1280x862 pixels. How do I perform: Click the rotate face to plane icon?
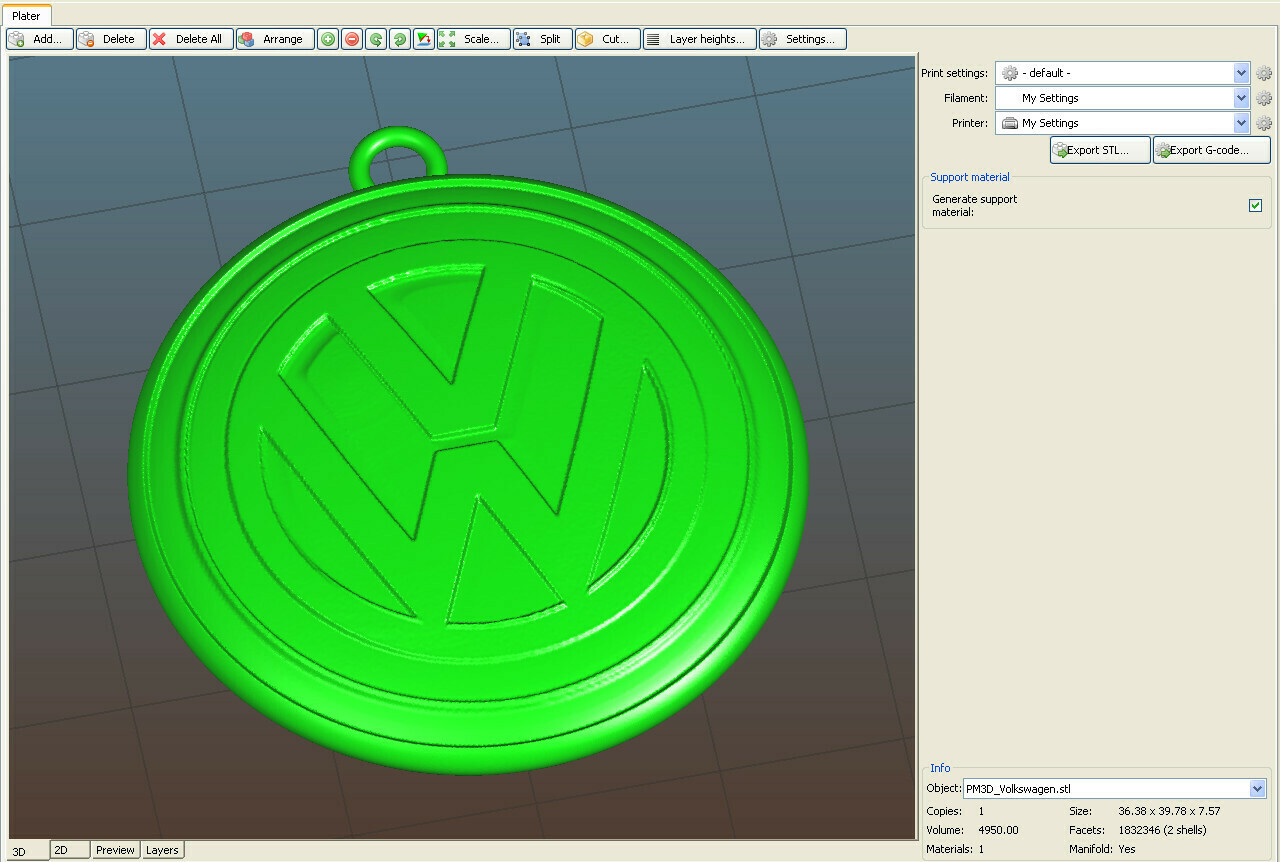(x=424, y=39)
